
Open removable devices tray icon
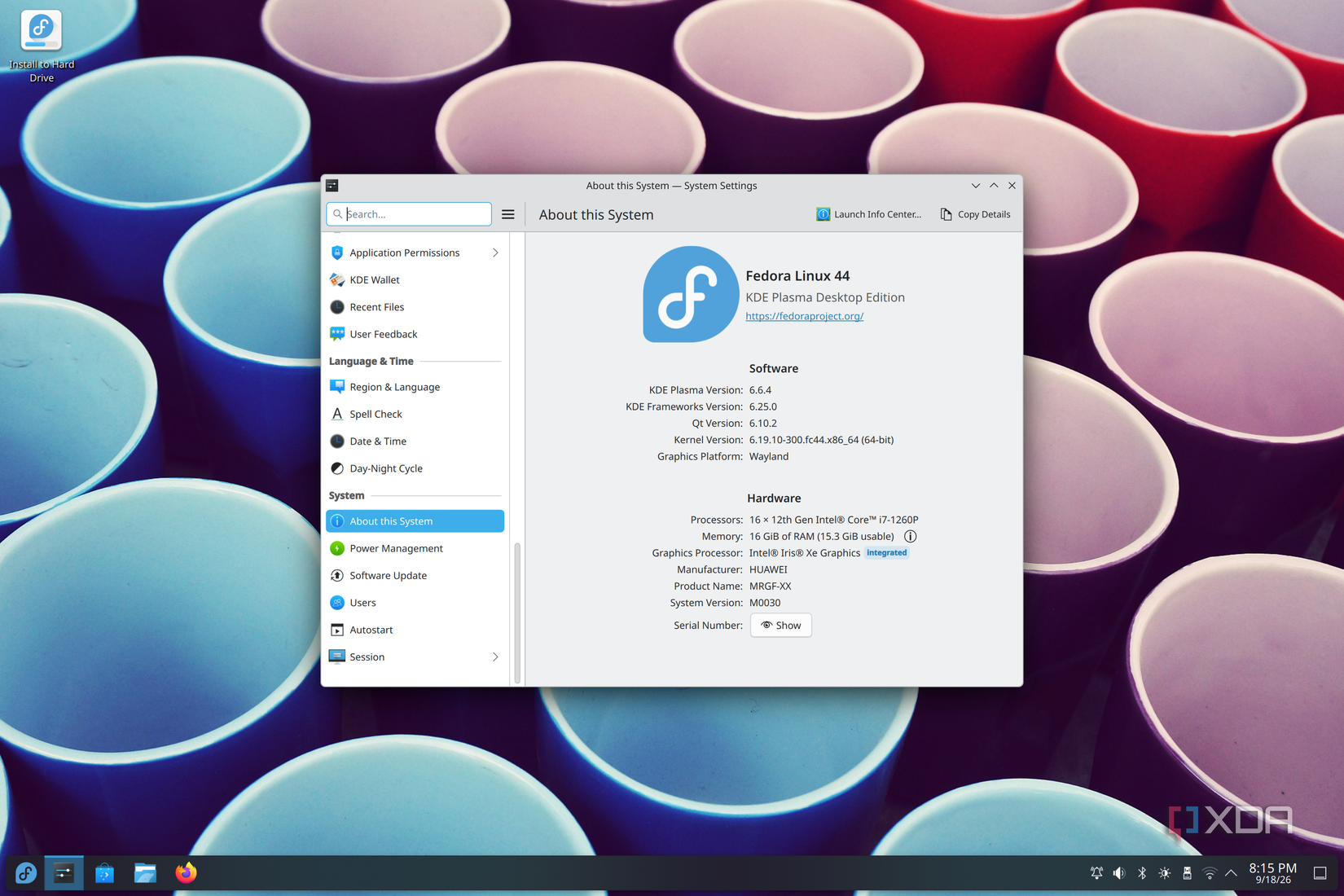point(1187,873)
